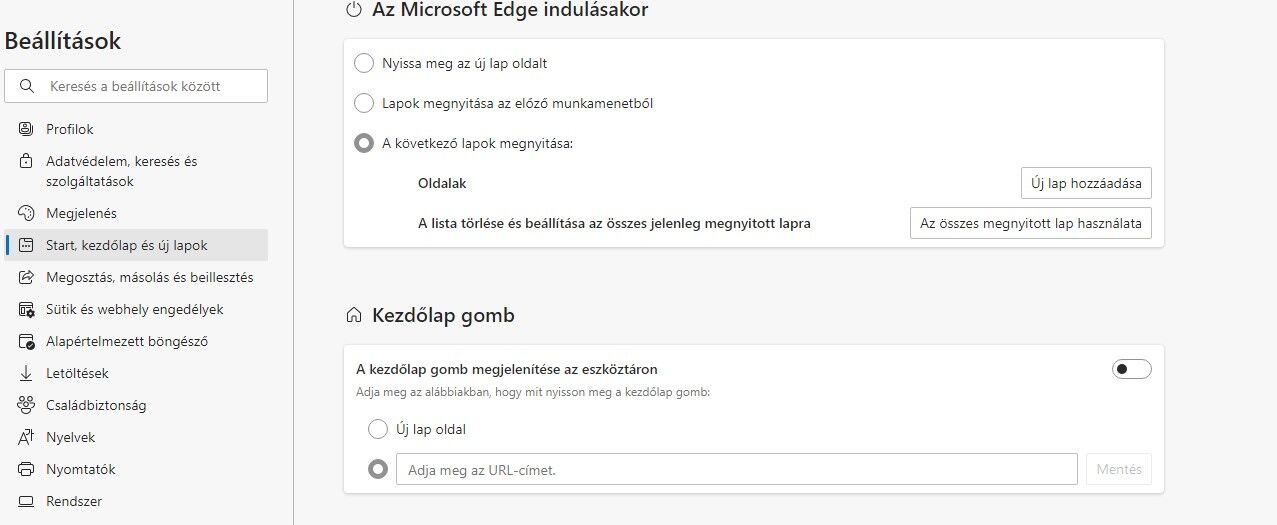The height and width of the screenshot is (525, 1277).
Task: Click the search magnifier icon in settings
Action: [x=27, y=86]
